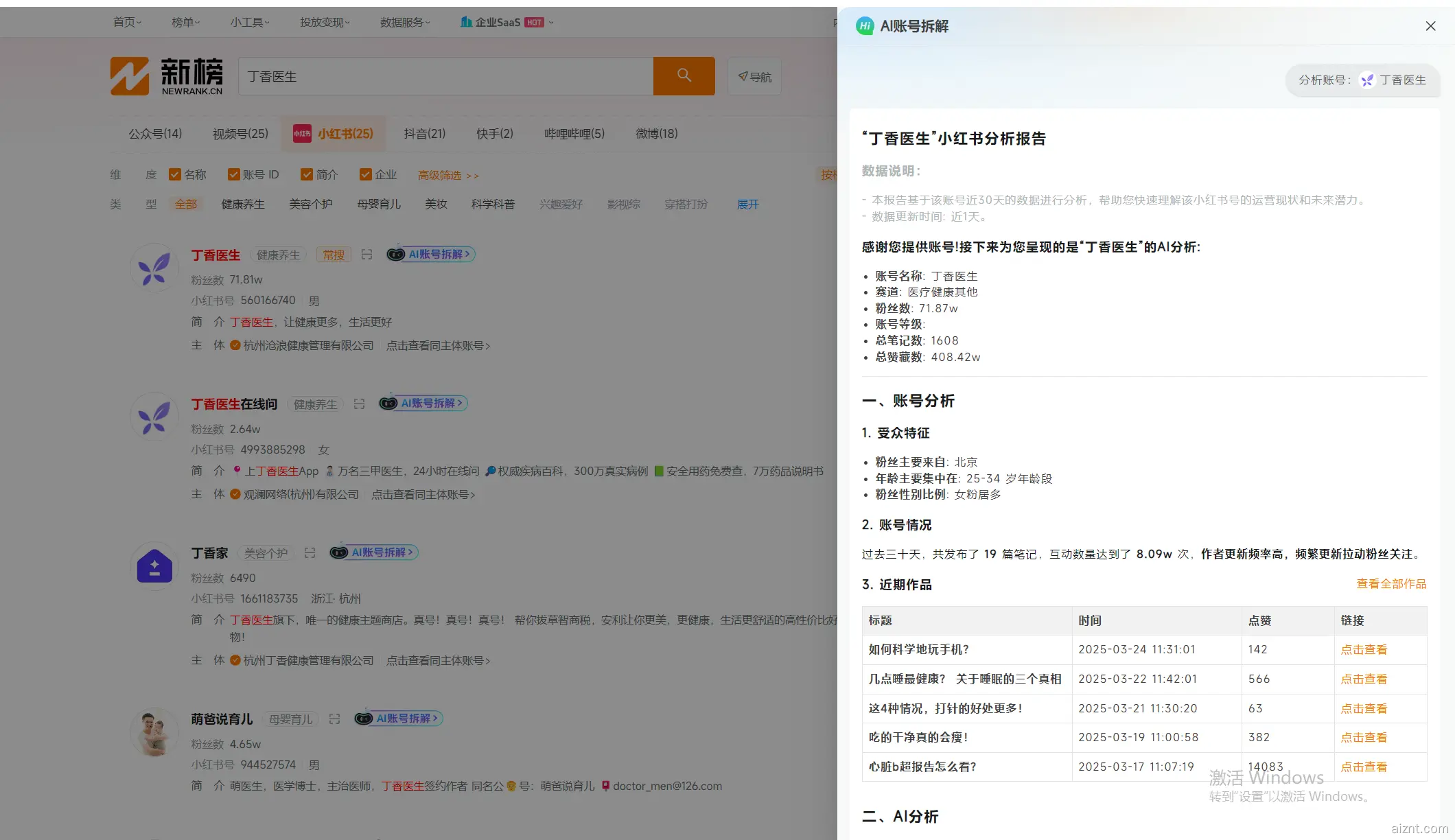Click the 导航 navigation icon button

pyautogui.click(x=754, y=77)
